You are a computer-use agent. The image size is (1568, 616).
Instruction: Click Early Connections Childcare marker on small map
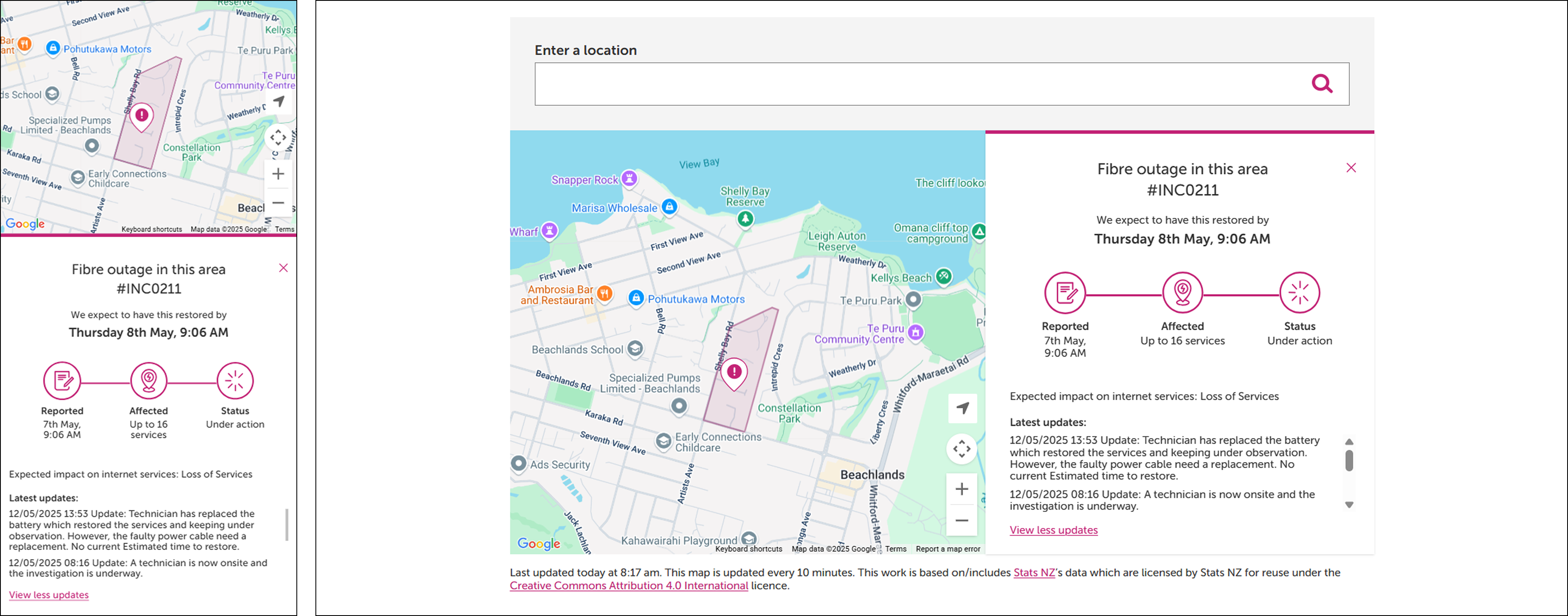coord(78,178)
